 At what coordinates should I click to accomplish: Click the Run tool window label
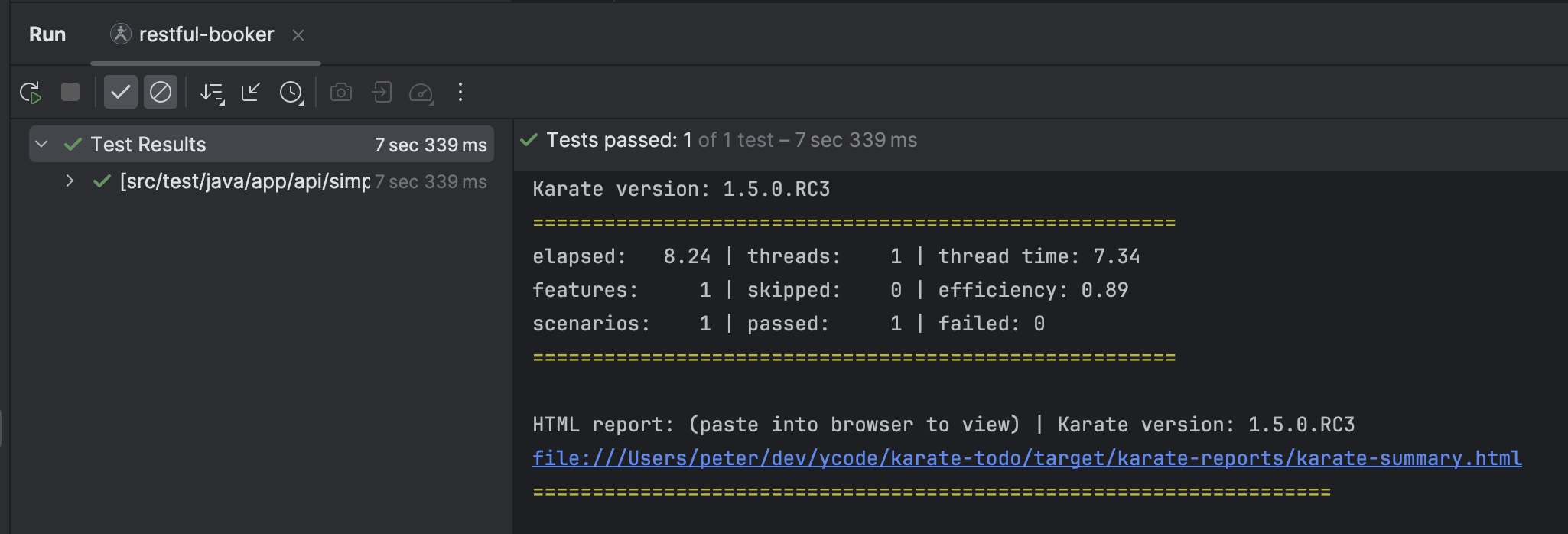click(47, 34)
